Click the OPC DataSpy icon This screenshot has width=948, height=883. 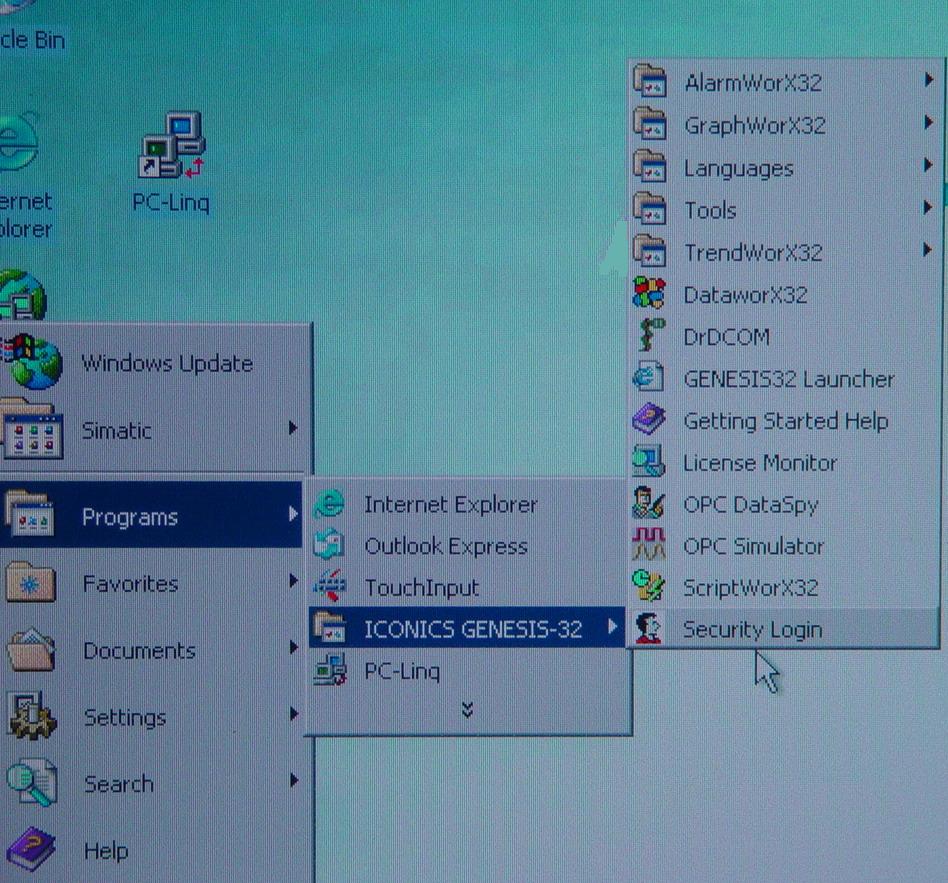(648, 503)
